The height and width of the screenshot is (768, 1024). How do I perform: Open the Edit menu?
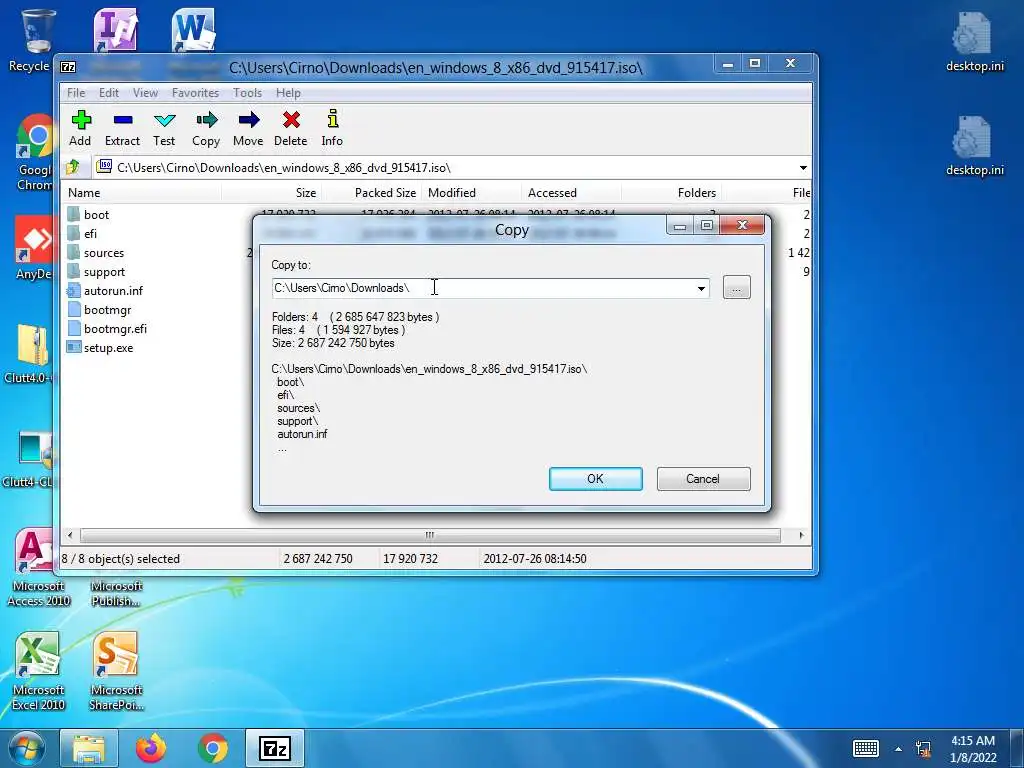[x=109, y=93]
